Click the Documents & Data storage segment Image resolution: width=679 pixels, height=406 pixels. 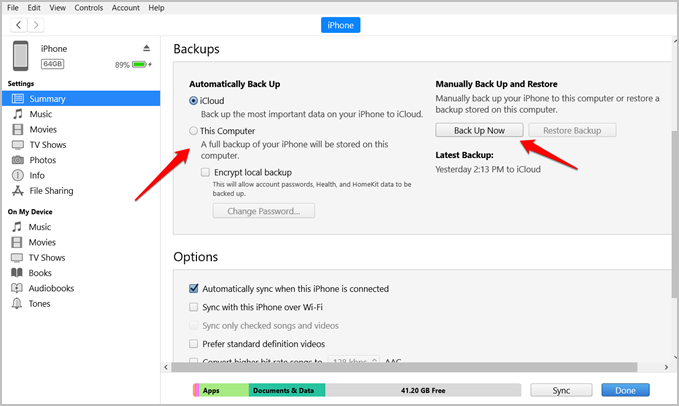pyautogui.click(x=287, y=390)
